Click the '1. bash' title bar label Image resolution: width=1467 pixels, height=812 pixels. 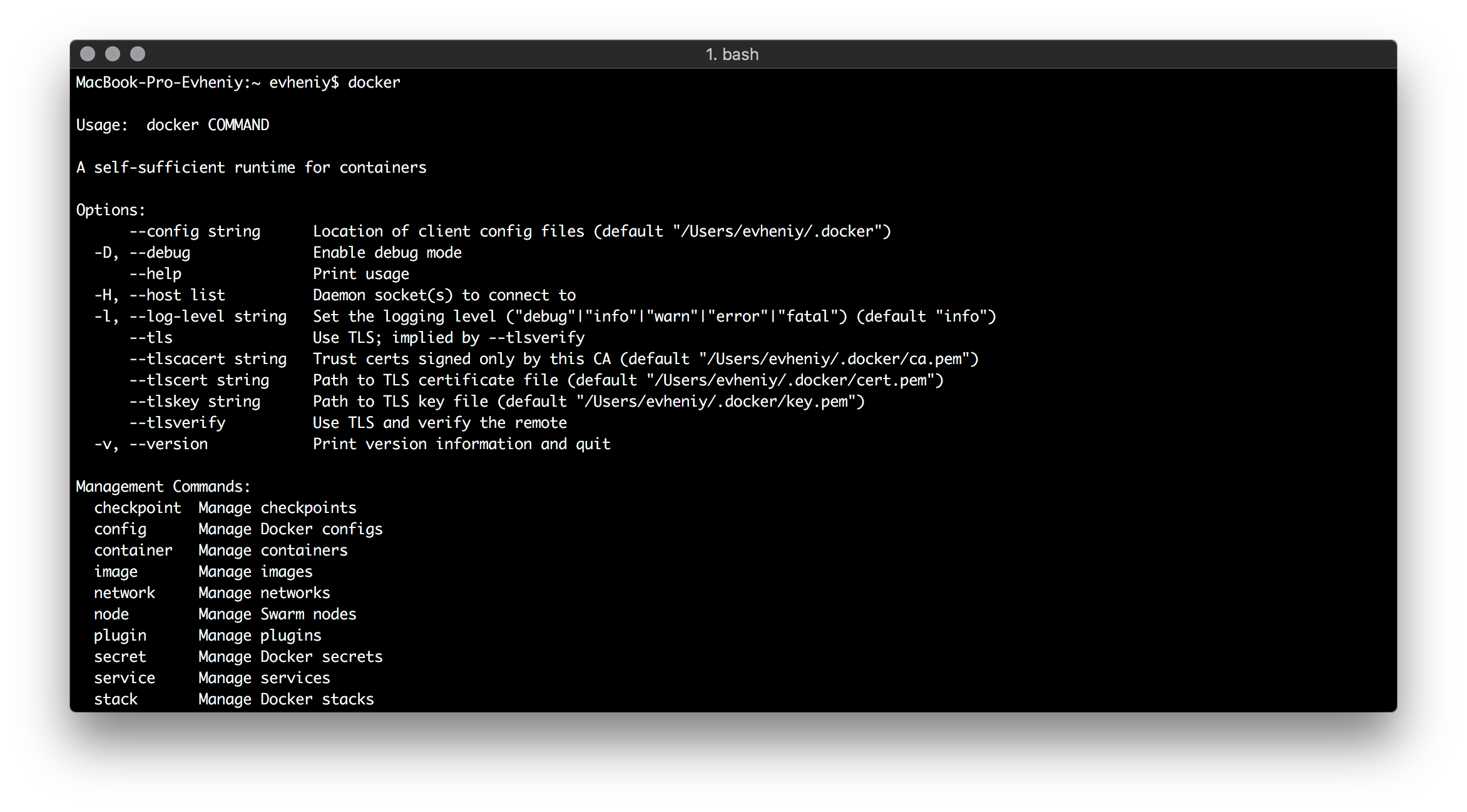tap(732, 54)
